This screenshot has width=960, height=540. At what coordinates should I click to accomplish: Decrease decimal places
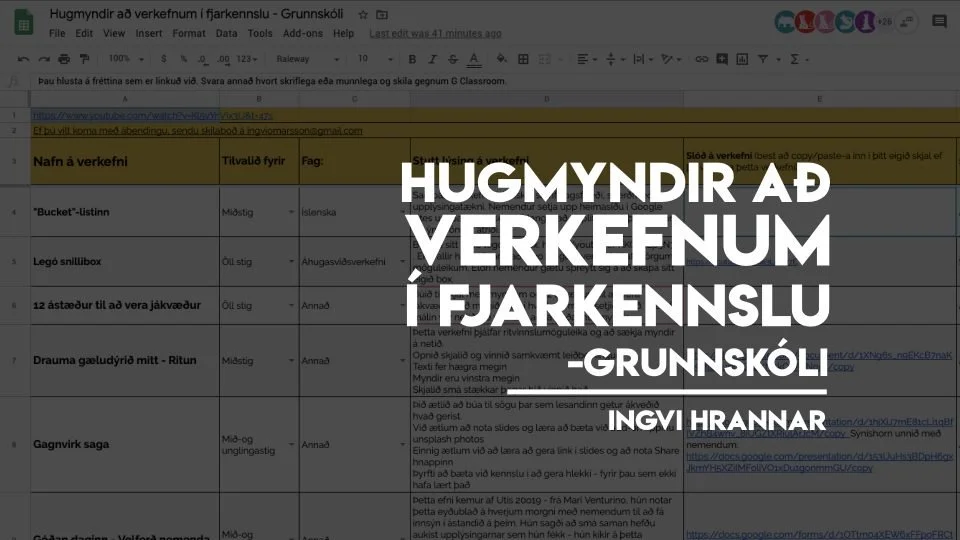203,59
